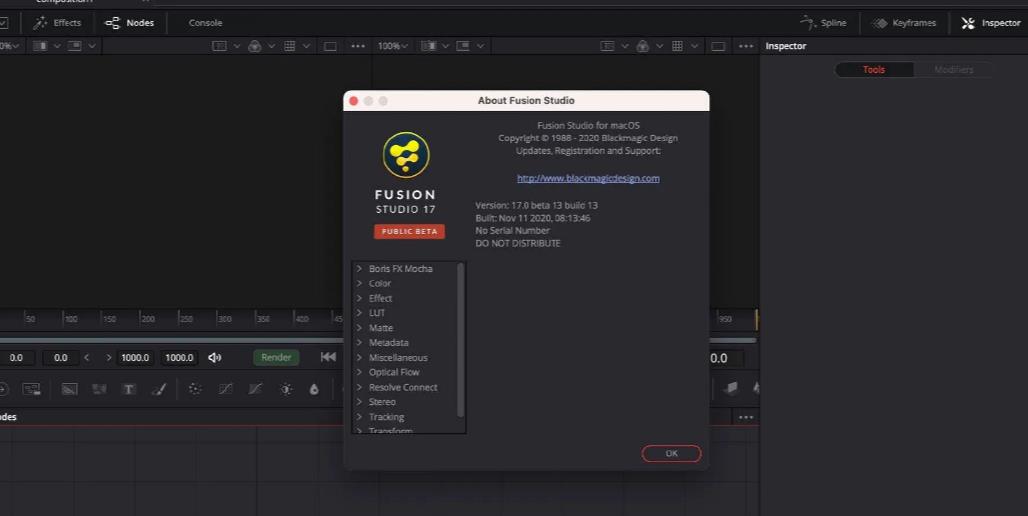The image size is (1028, 516).
Task: Add the Blur droplet tool
Action: 314,389
